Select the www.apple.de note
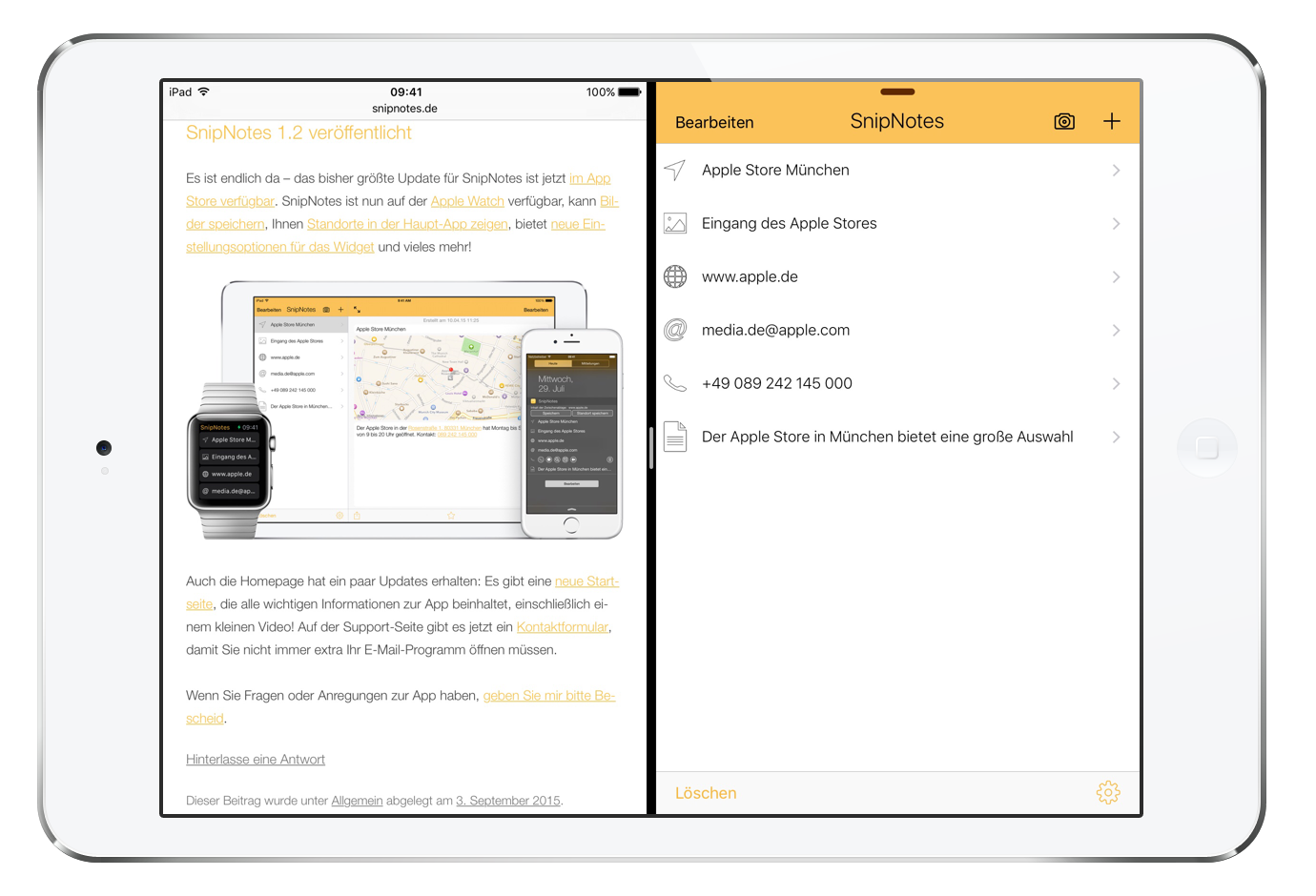Viewport: 1316px width, 896px height. 750,276
